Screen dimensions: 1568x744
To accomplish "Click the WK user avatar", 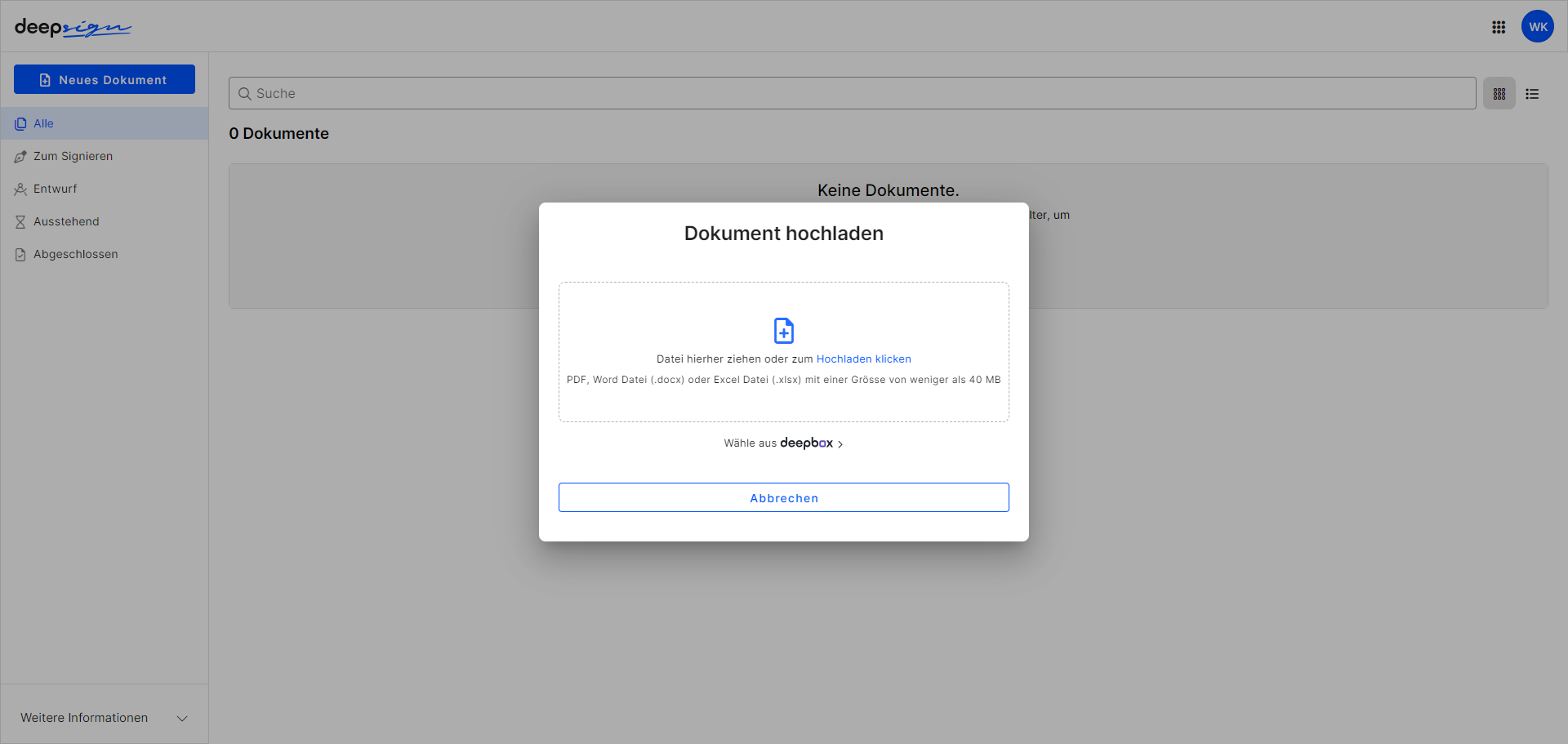I will (1538, 26).
